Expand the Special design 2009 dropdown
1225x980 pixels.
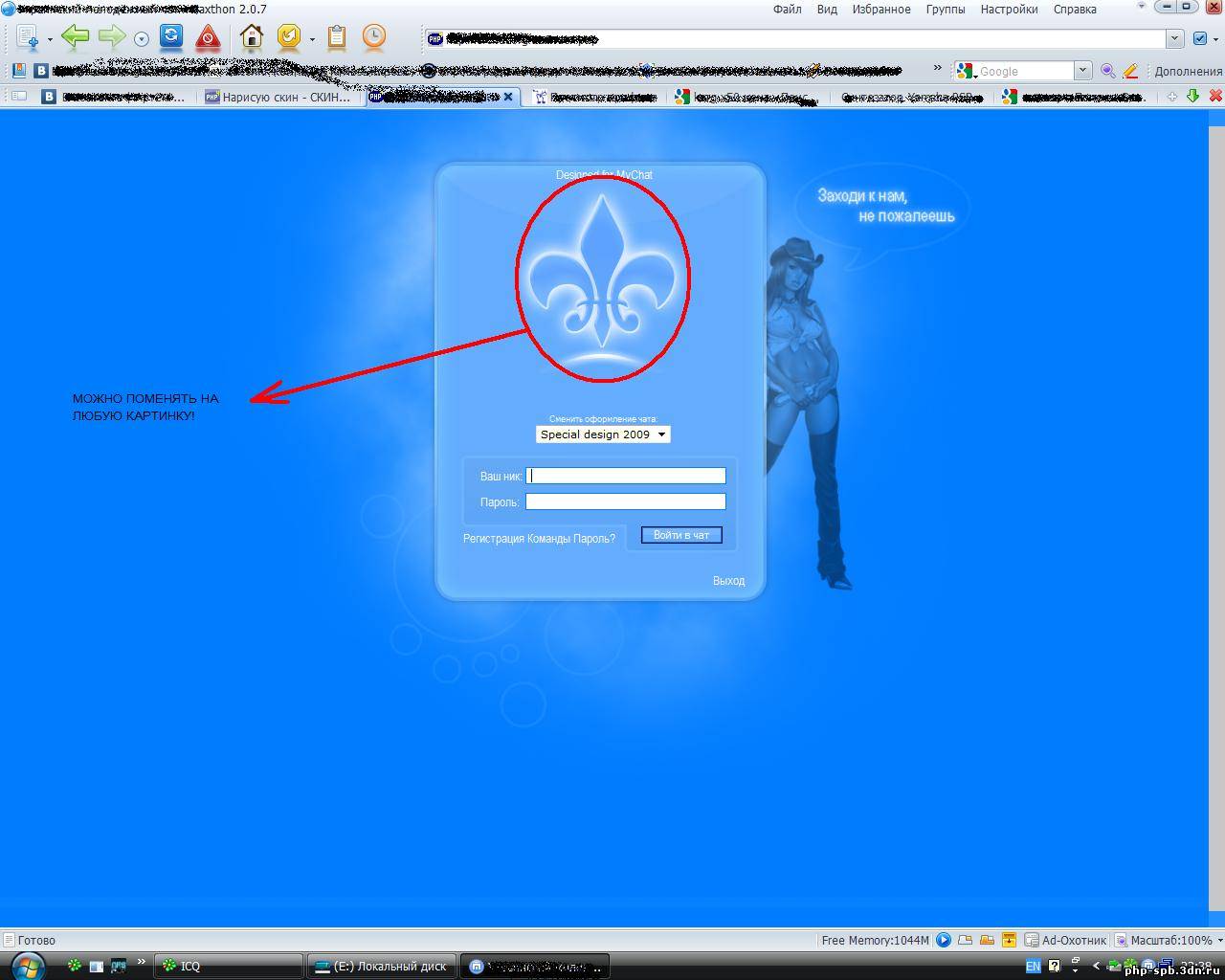tap(603, 434)
